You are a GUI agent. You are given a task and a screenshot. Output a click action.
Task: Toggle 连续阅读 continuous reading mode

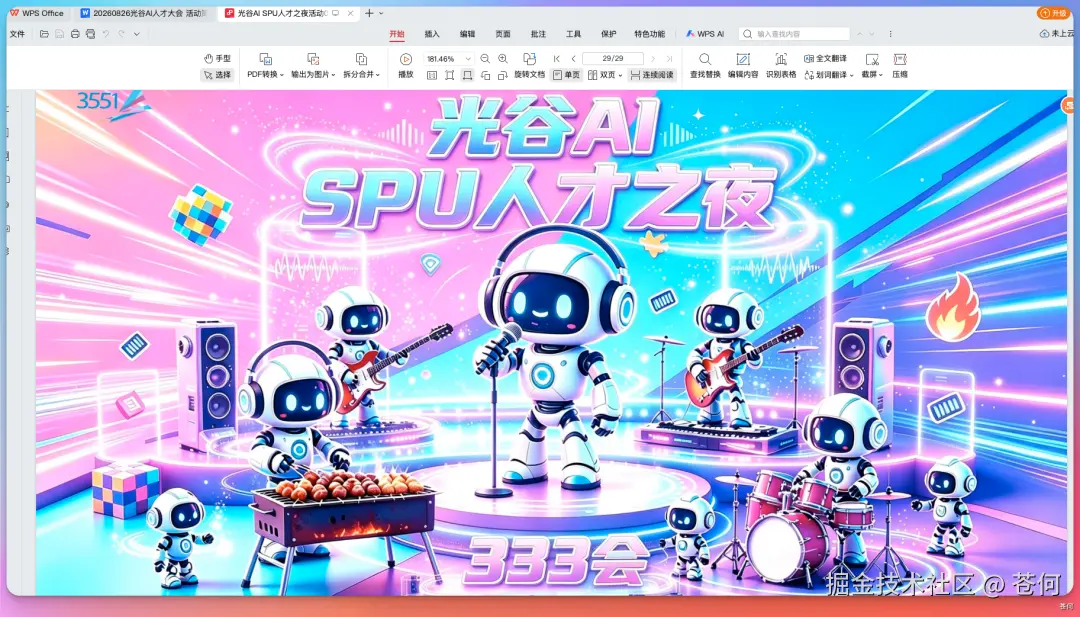coord(652,74)
